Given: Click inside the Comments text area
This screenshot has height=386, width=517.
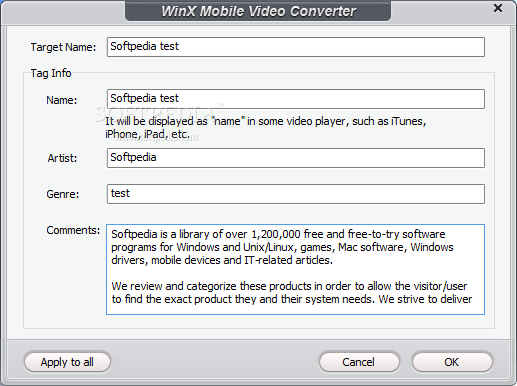Looking at the screenshot, I should coord(295,269).
